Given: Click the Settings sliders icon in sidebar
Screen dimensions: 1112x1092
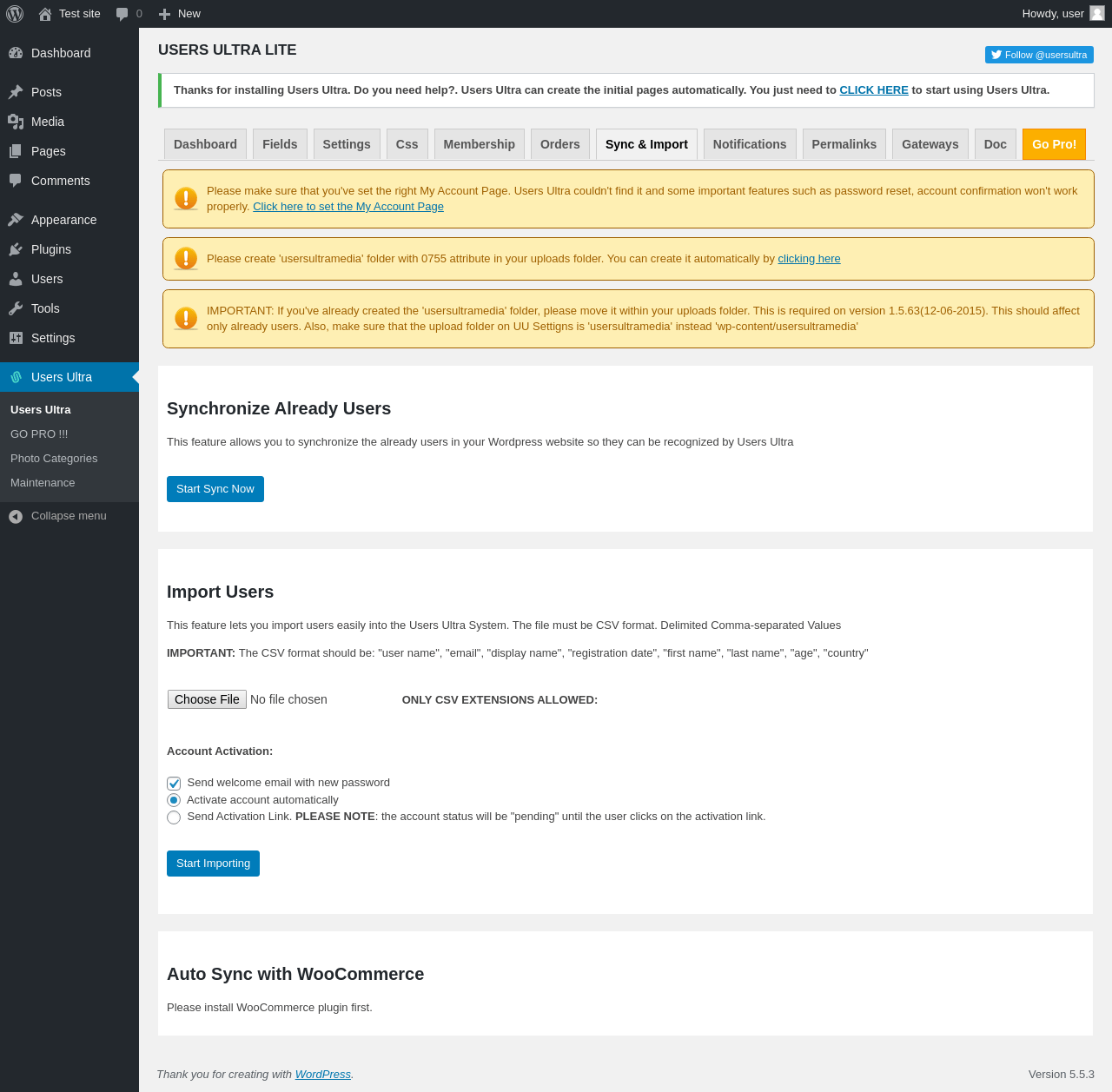Looking at the screenshot, I should click(x=16, y=338).
